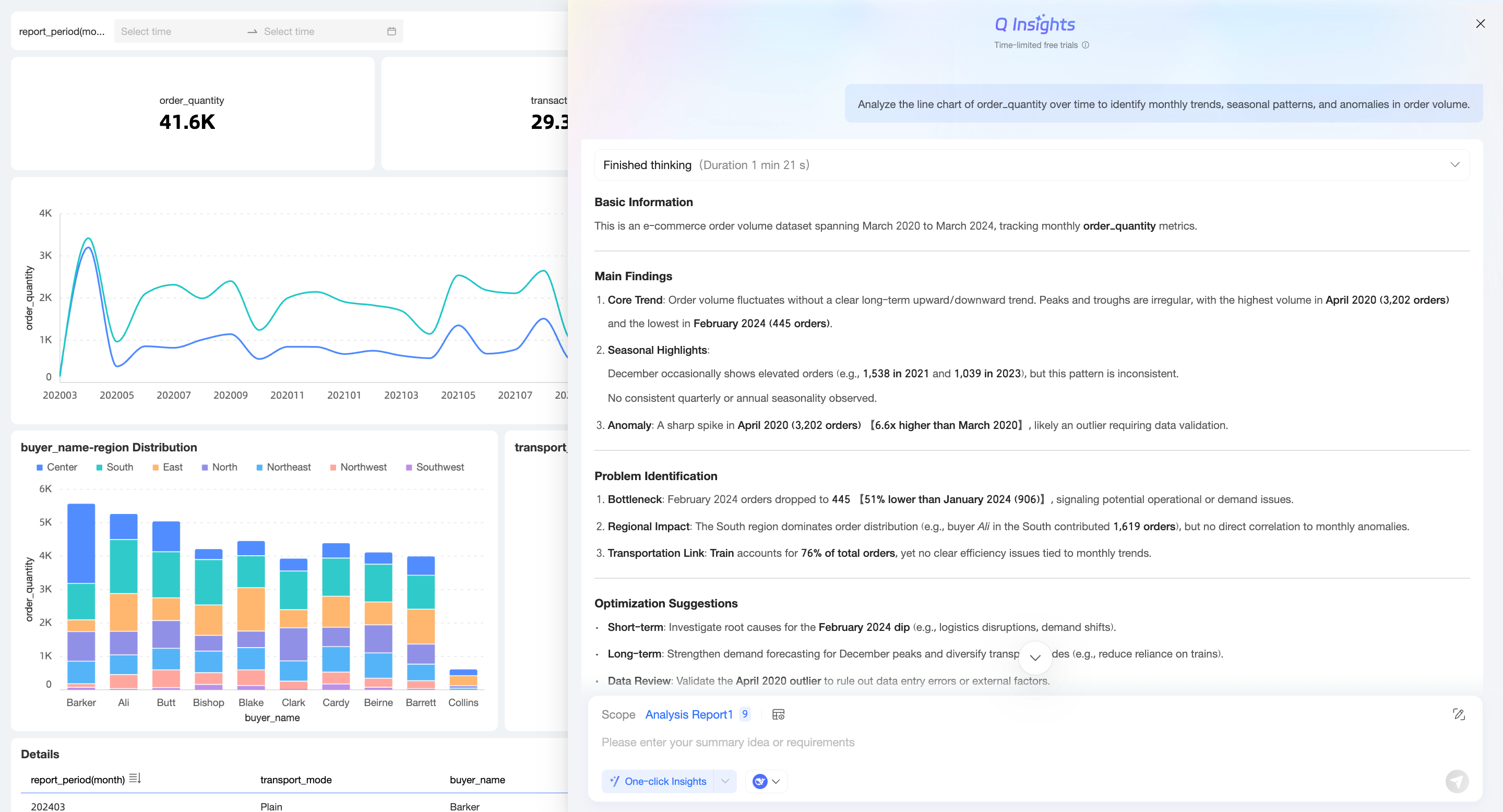Open the One-click Insights dropdown arrow
1503x812 pixels.
[x=725, y=782]
